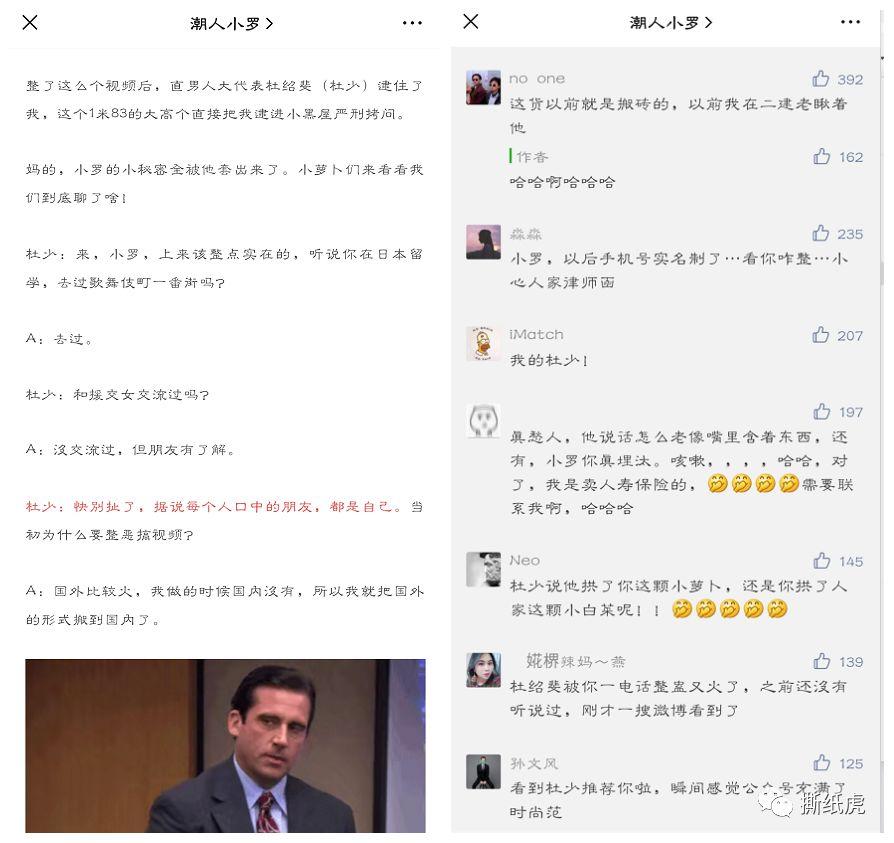Like the comment with 235 likes
The width and height of the screenshot is (894, 843).
tap(820, 233)
